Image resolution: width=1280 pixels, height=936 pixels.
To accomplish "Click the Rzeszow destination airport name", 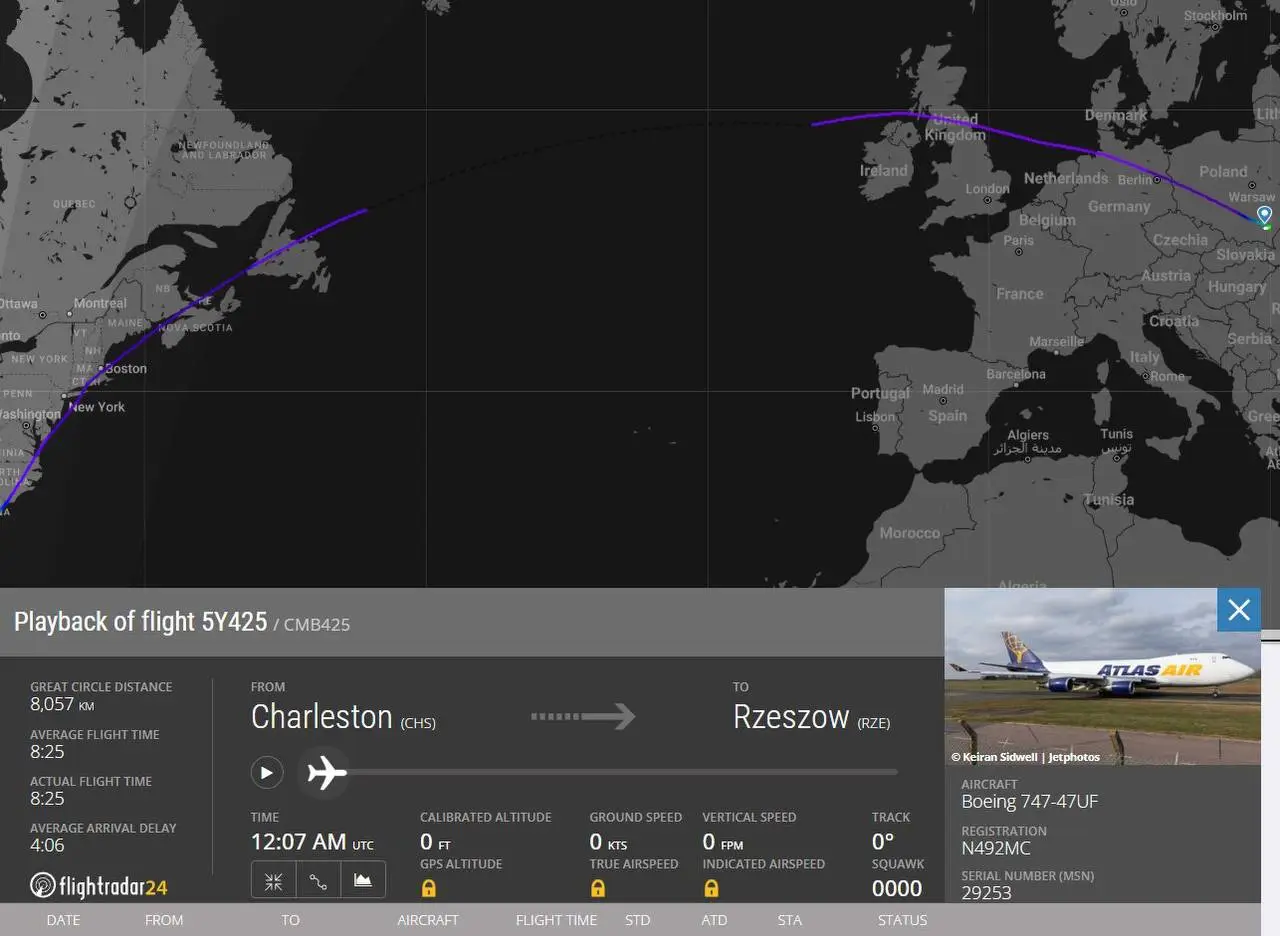I will (x=791, y=717).
